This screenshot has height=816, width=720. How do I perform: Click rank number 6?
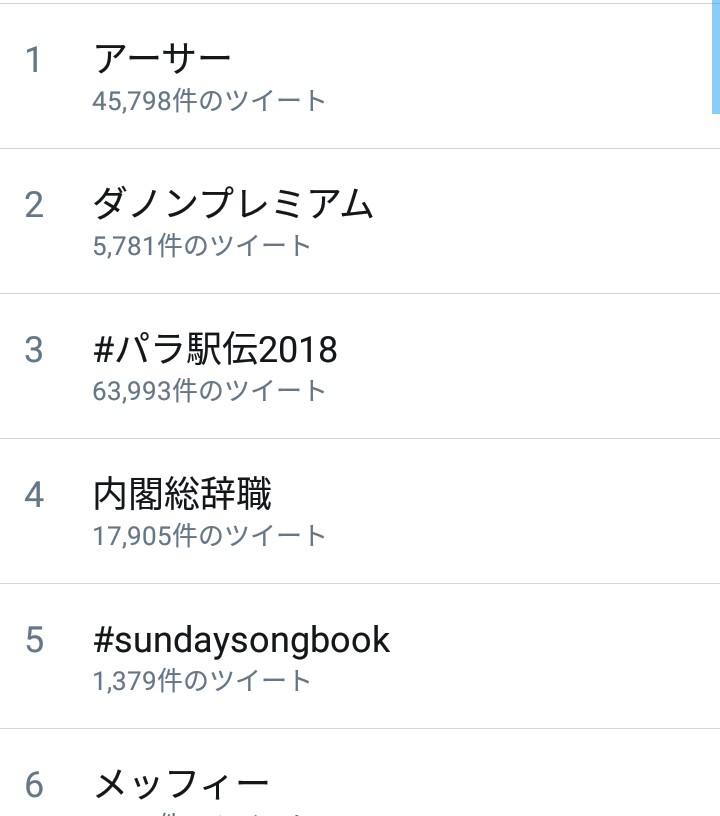point(34,785)
